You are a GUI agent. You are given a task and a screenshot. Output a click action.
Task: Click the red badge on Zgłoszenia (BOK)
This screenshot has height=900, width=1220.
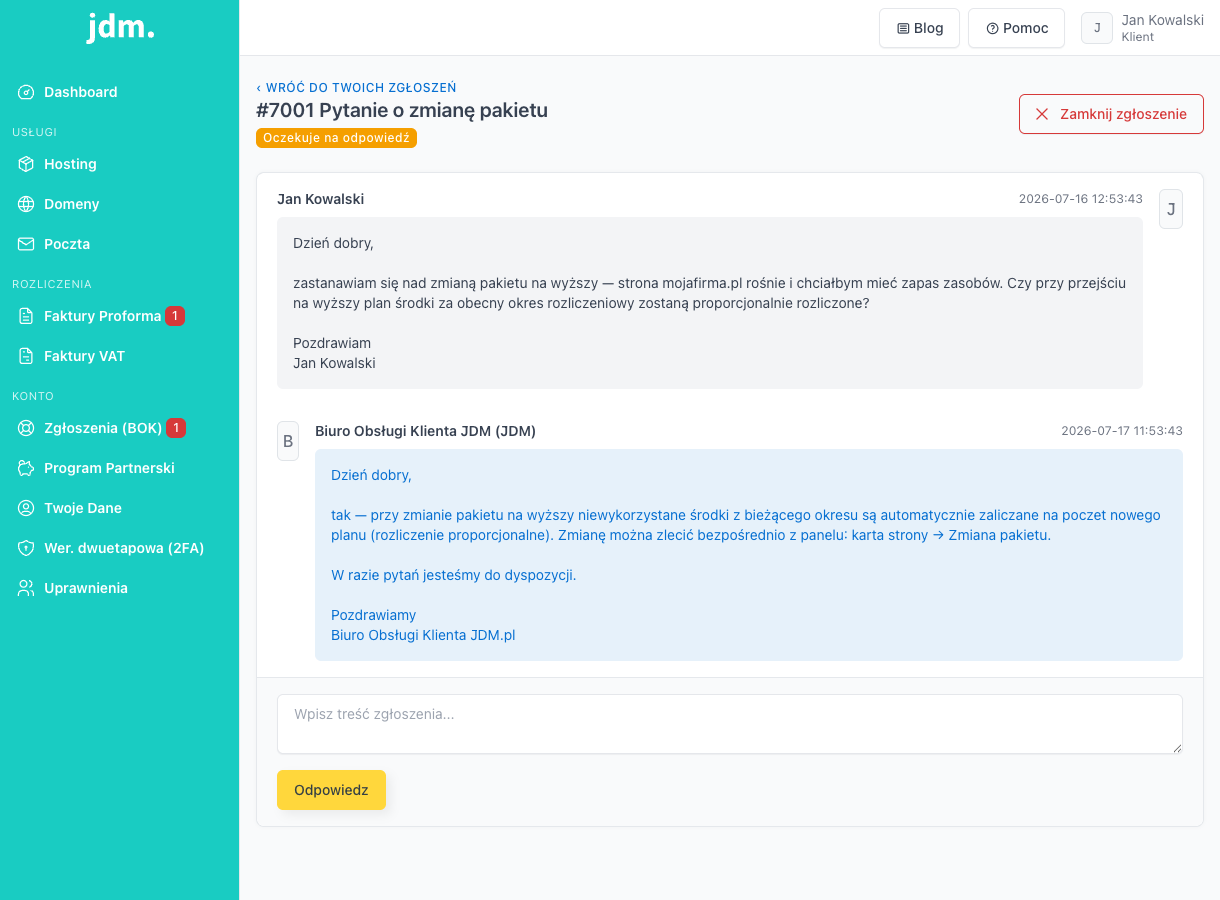click(176, 428)
